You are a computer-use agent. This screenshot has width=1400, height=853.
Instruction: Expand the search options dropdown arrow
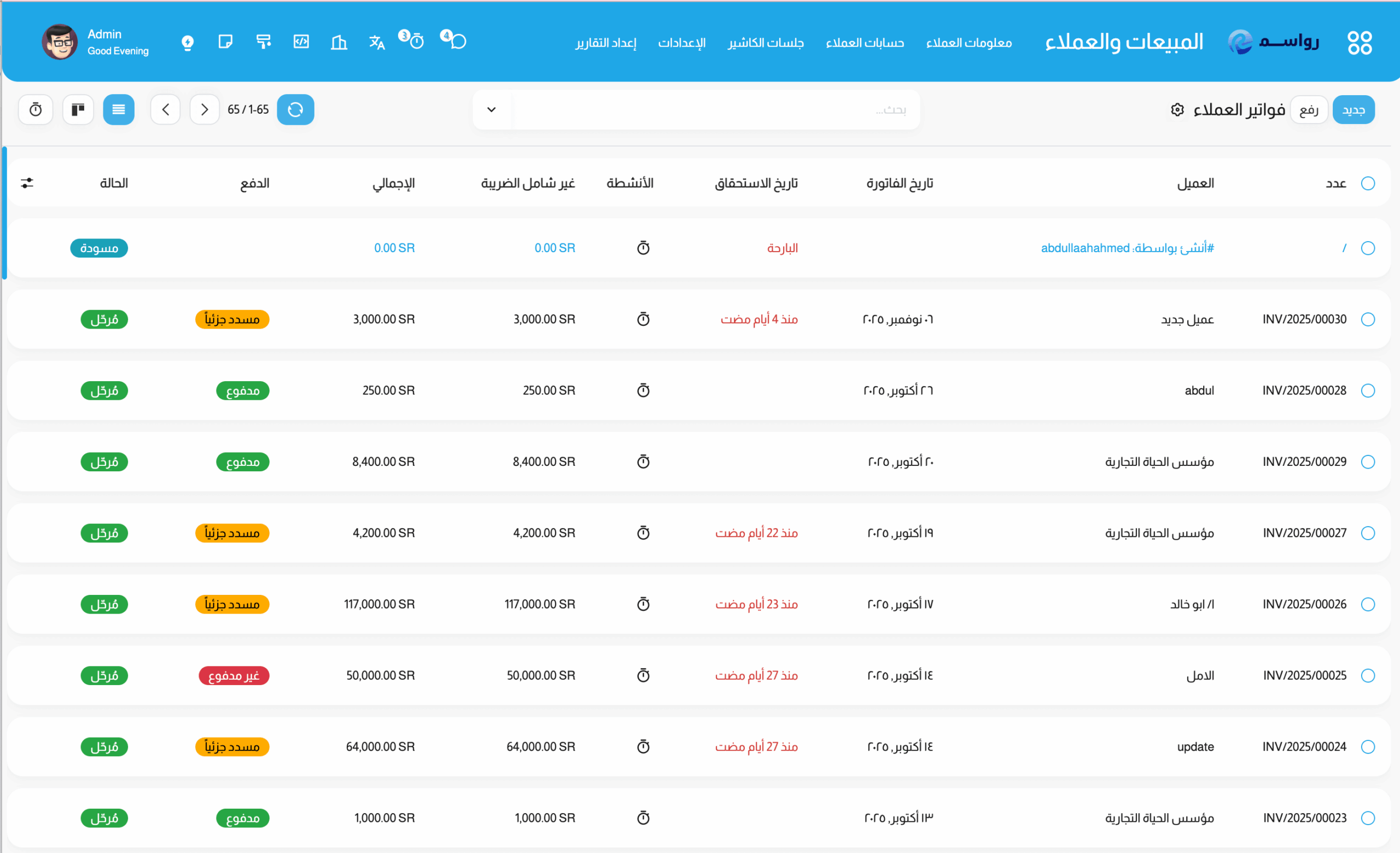(492, 109)
